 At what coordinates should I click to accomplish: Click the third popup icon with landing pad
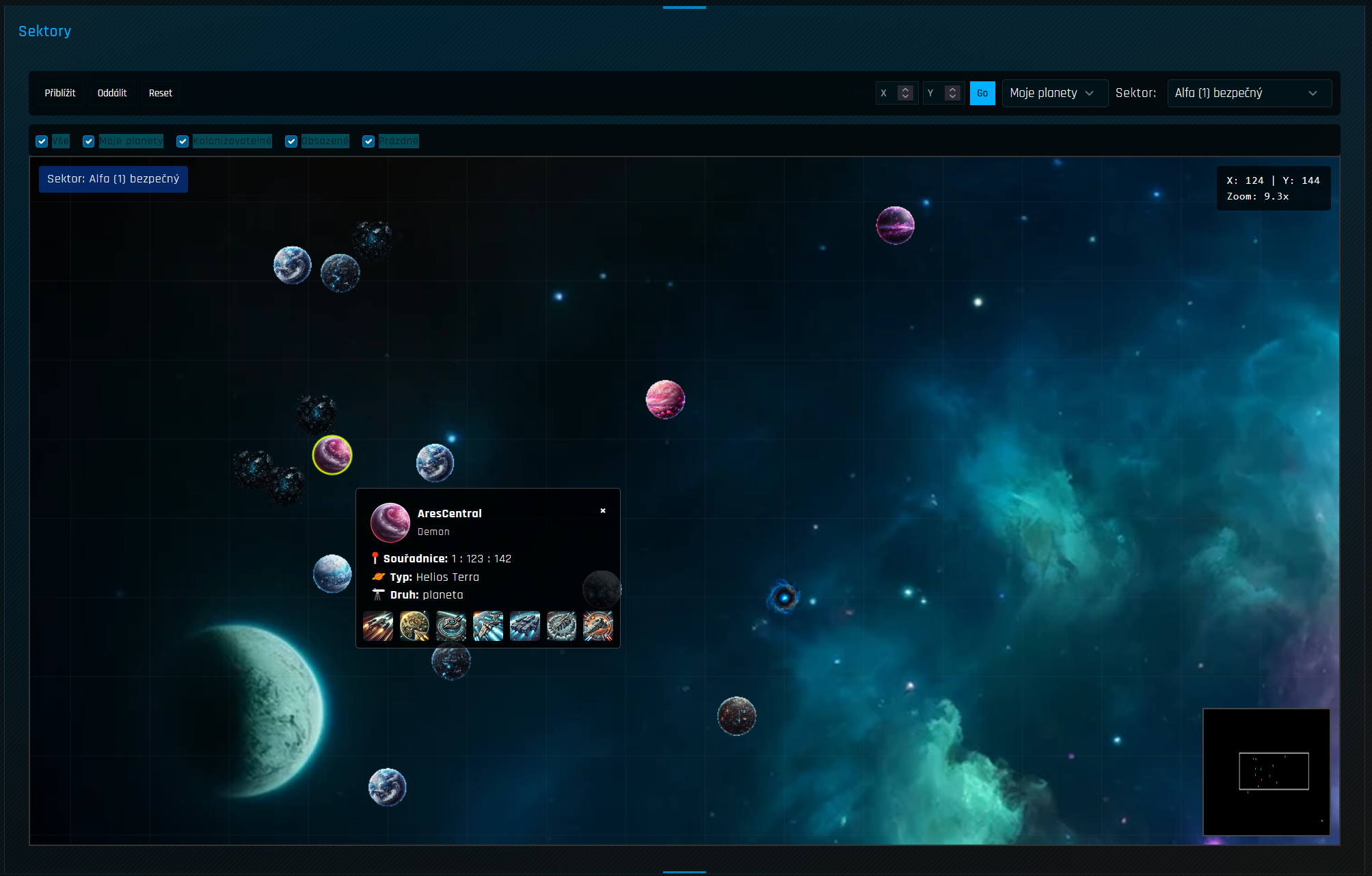(x=451, y=626)
